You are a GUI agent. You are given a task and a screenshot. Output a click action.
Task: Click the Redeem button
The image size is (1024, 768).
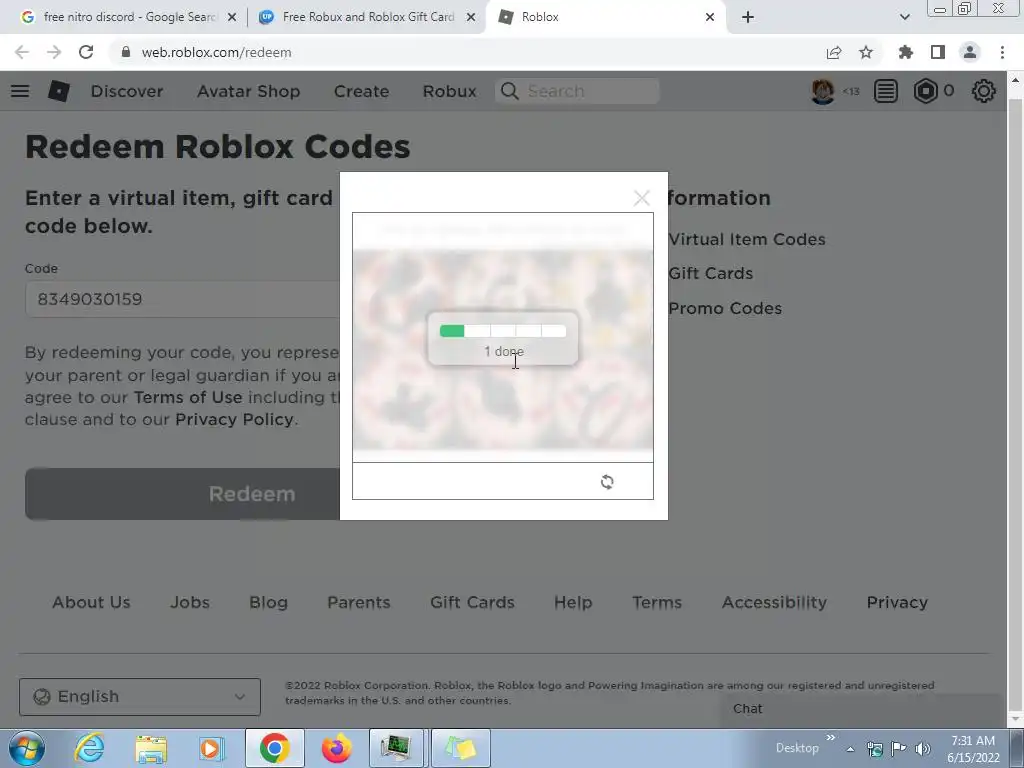tap(182, 494)
